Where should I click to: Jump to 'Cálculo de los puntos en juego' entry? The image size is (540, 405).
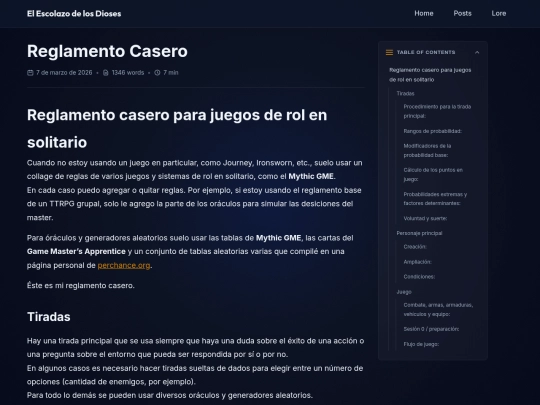click(x=433, y=175)
